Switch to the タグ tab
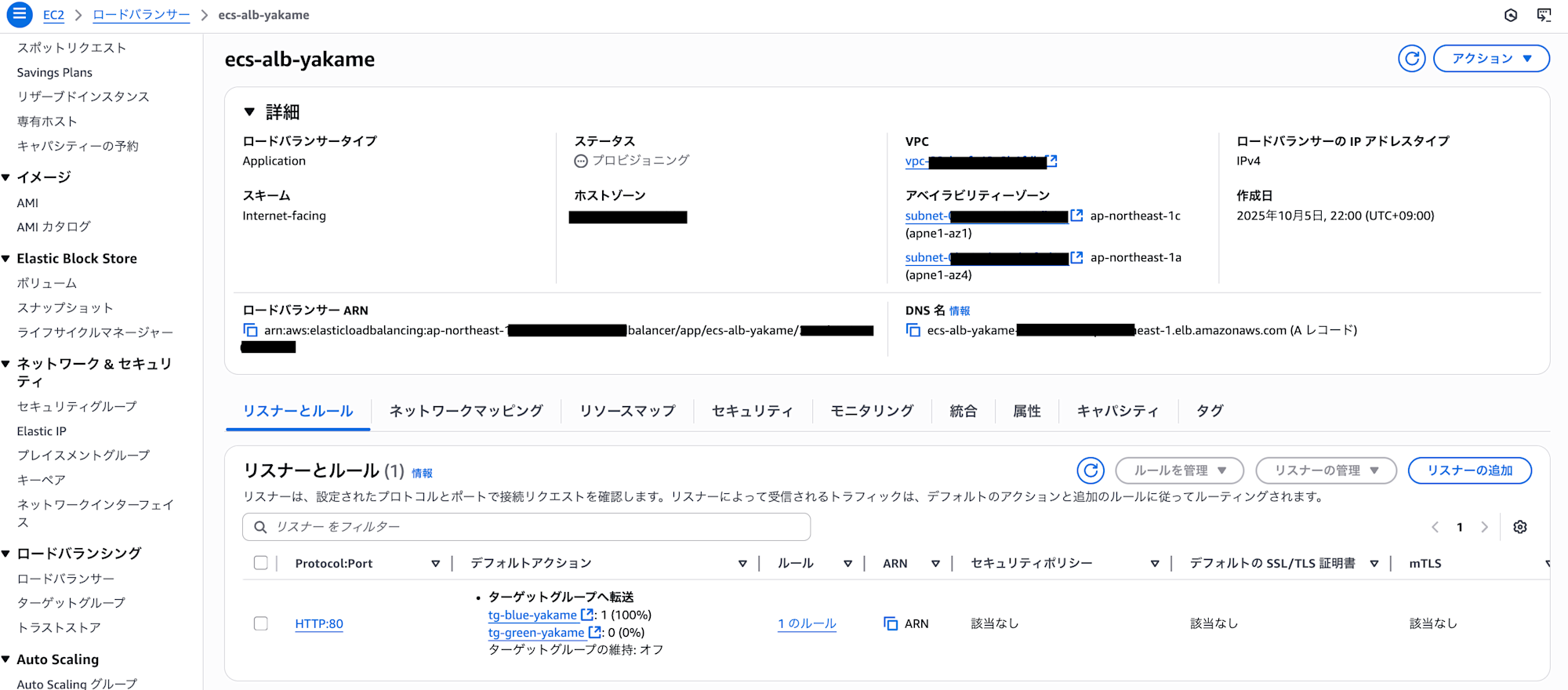1568x690 pixels. tap(1210, 411)
